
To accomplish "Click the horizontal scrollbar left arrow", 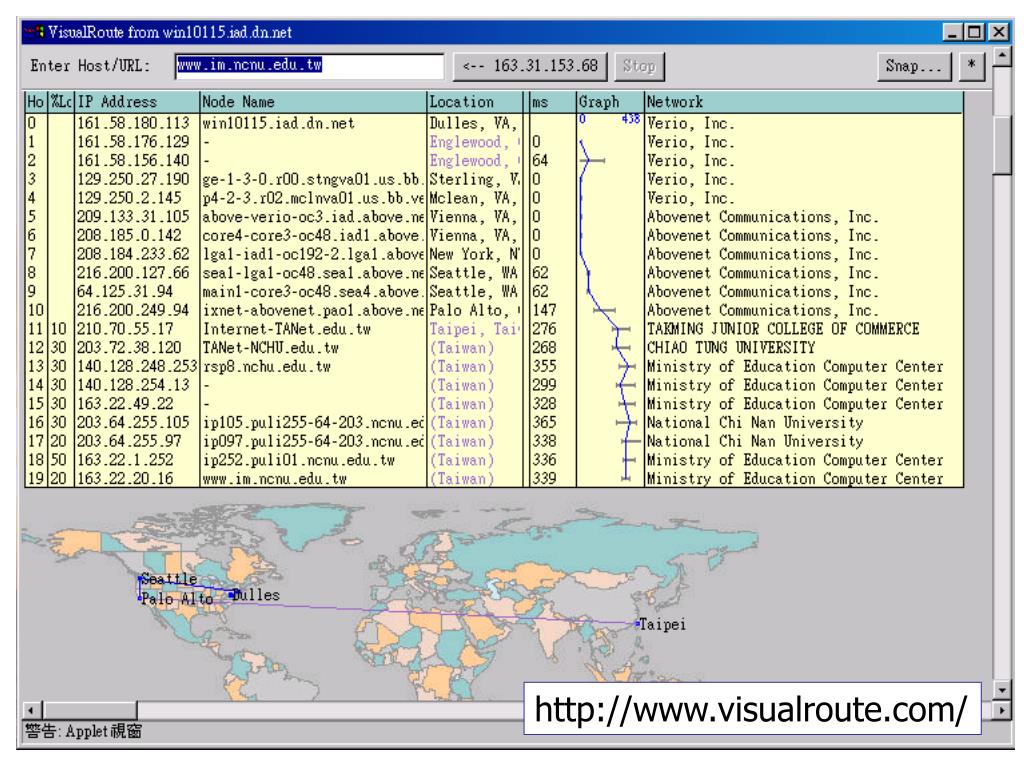I will click(x=32, y=710).
